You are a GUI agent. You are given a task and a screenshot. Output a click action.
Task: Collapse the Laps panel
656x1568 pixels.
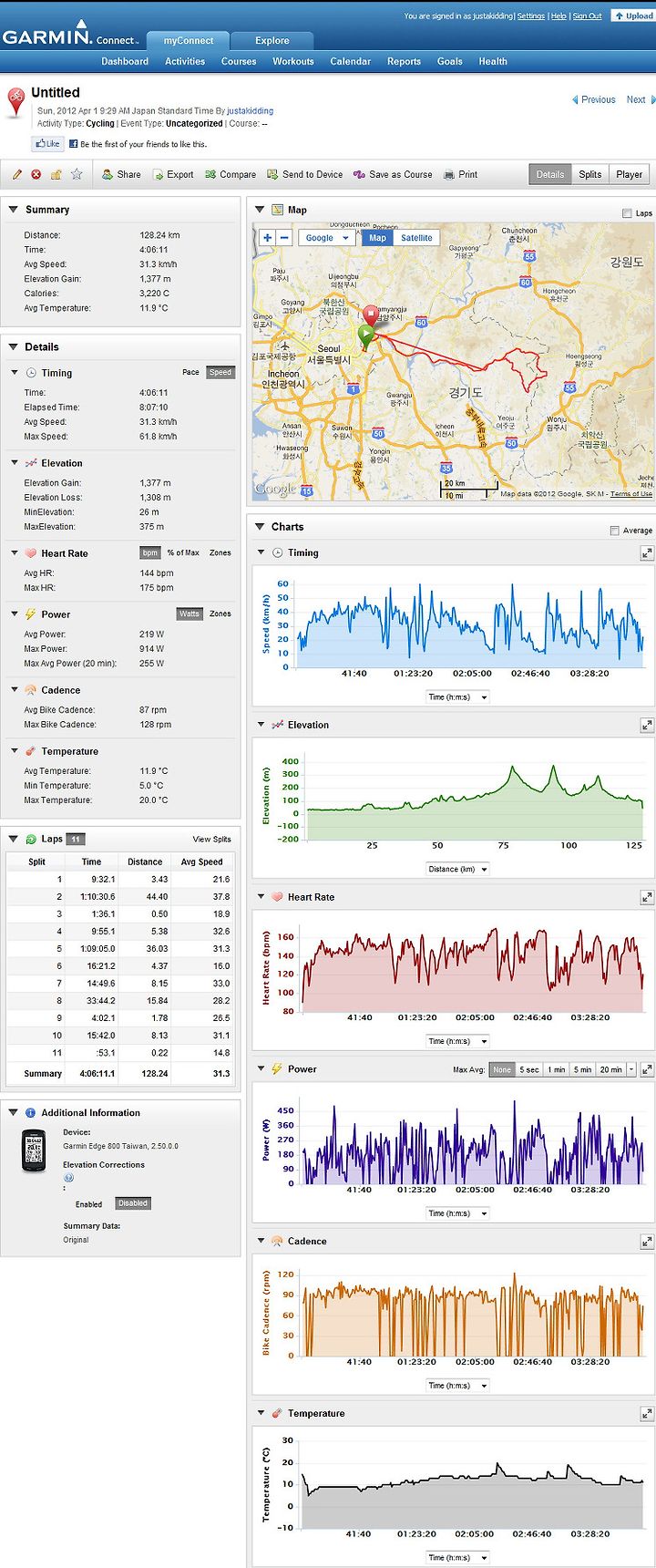[x=13, y=839]
